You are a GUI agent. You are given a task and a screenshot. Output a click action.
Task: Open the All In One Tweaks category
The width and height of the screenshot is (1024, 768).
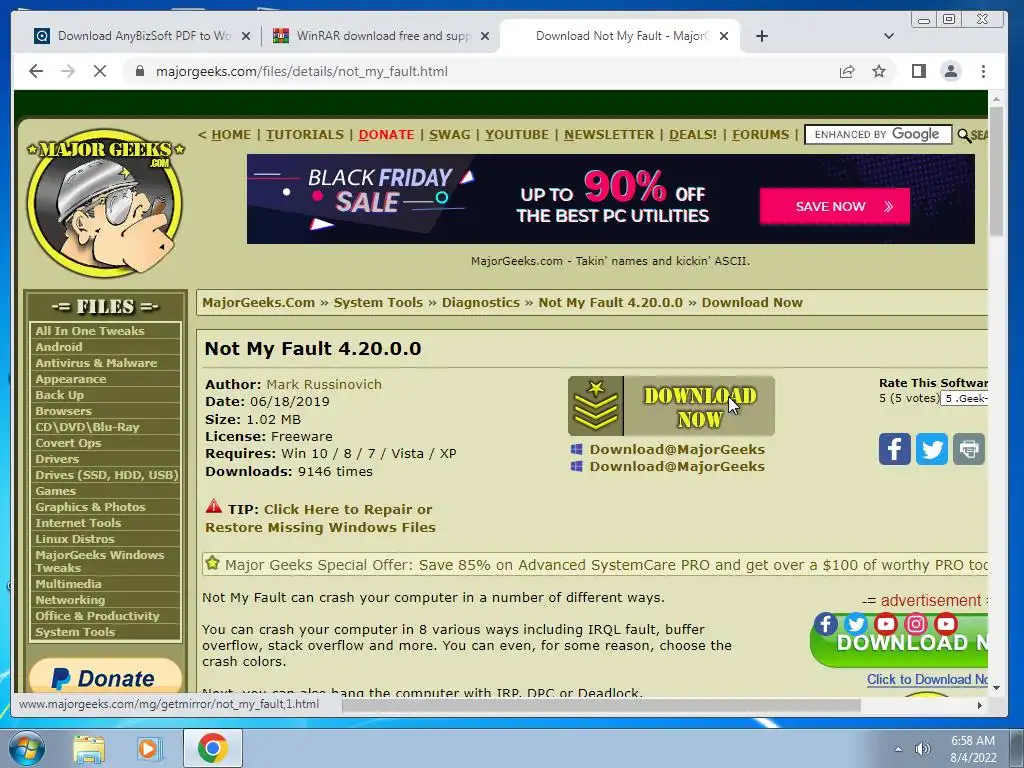pyautogui.click(x=89, y=330)
